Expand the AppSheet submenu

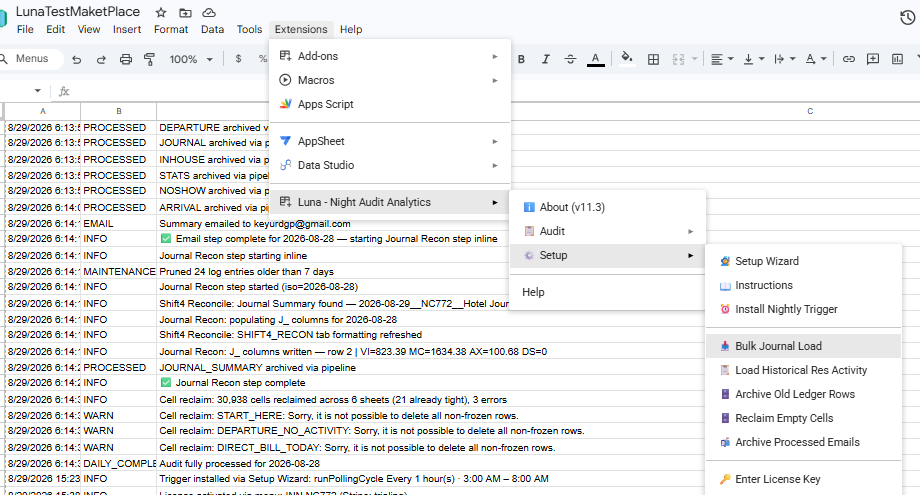point(390,141)
